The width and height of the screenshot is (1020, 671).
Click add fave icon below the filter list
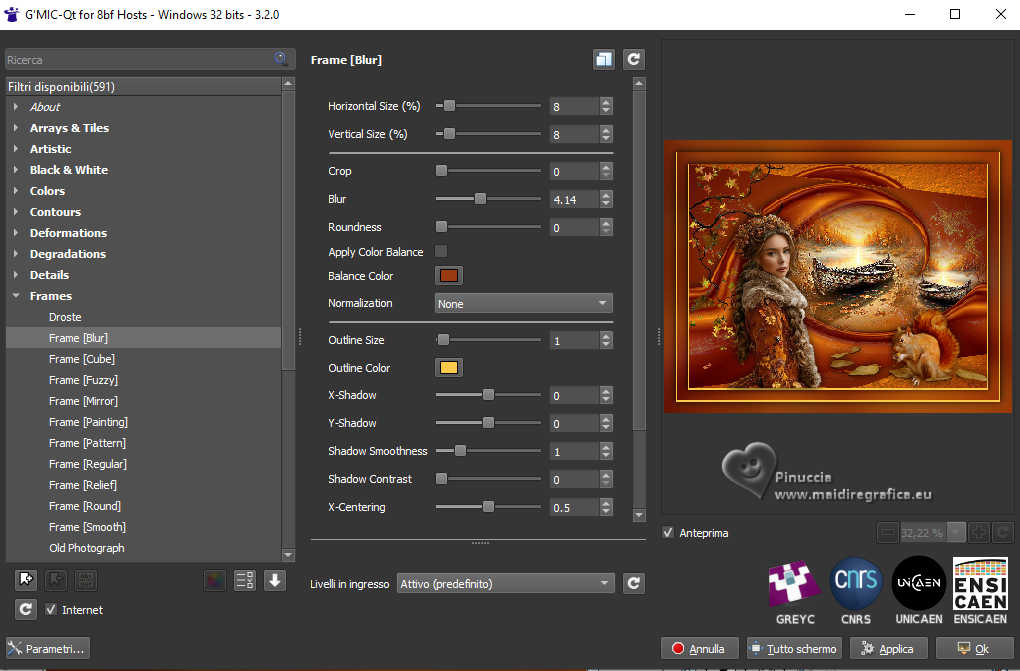(x=26, y=579)
